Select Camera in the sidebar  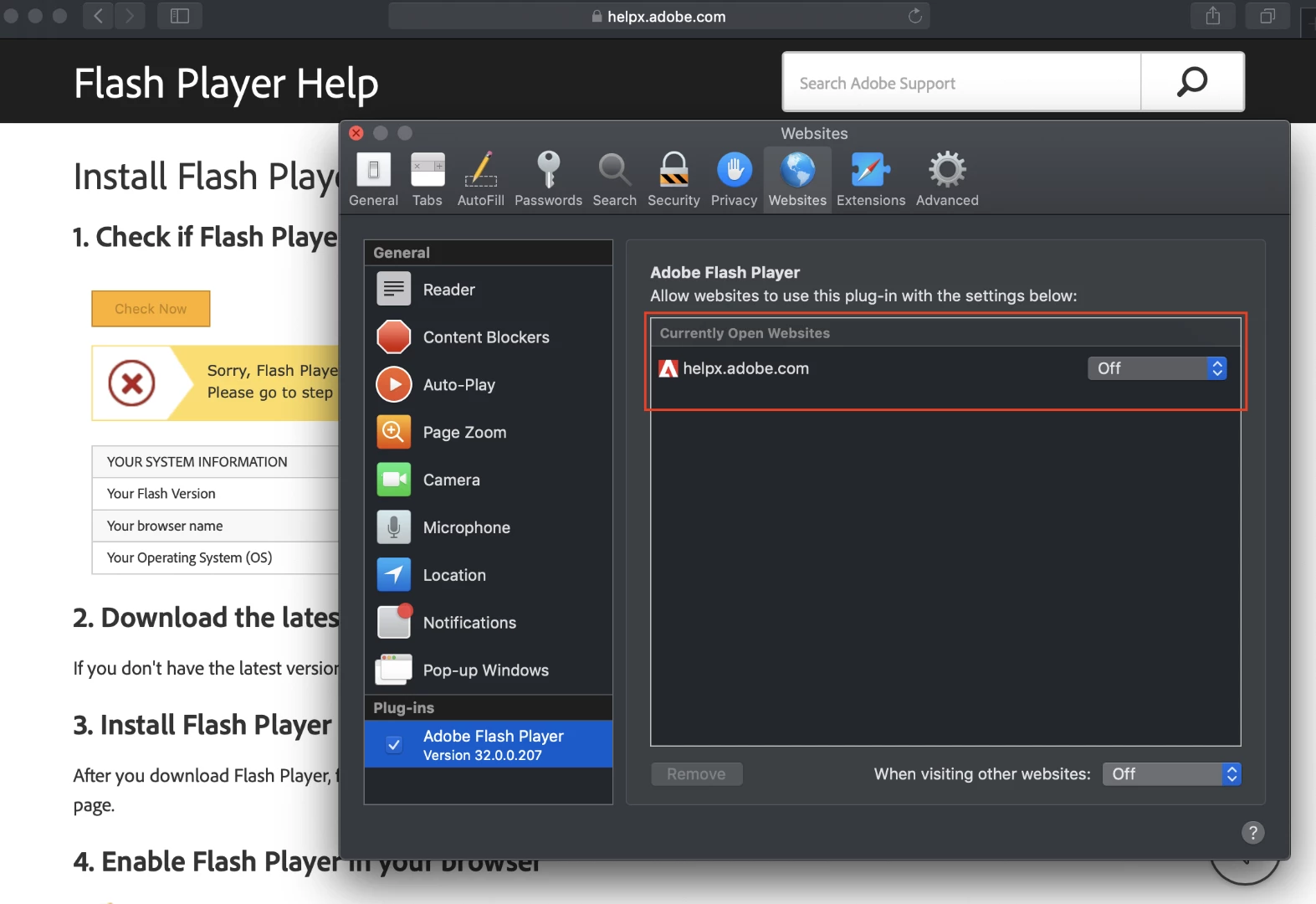(489, 480)
